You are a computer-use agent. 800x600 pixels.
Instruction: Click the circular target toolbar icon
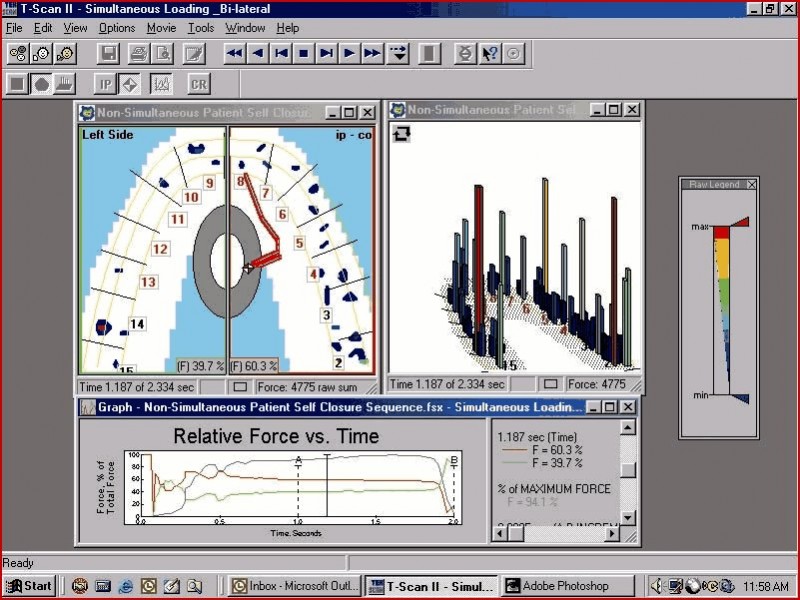[x=514, y=53]
